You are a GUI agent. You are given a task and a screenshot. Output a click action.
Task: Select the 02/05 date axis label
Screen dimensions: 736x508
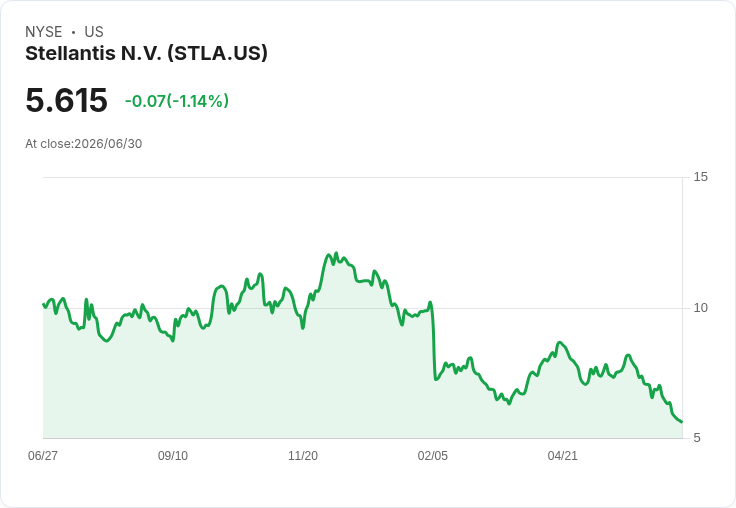pos(432,455)
